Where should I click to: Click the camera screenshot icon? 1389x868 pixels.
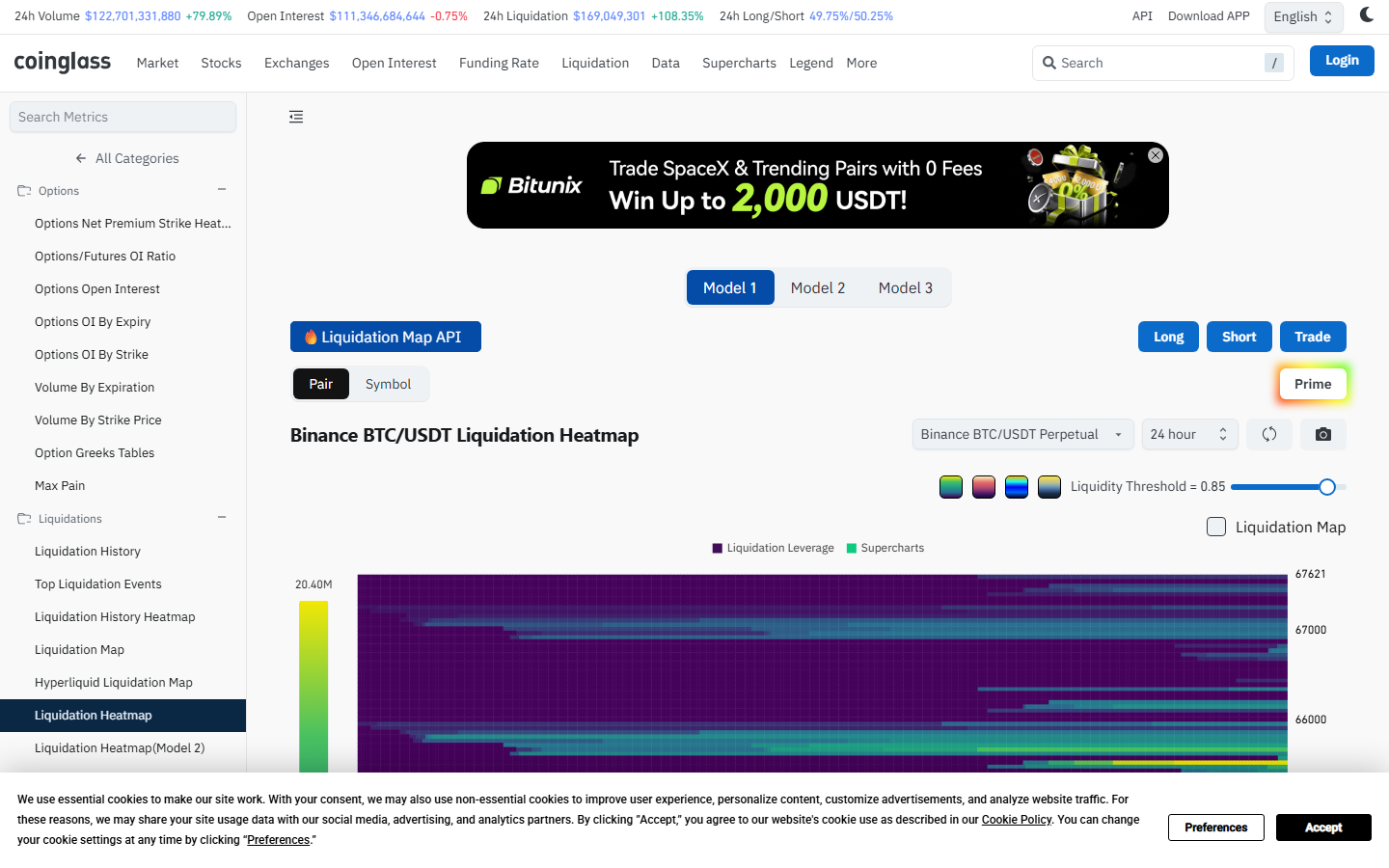pyautogui.click(x=1323, y=434)
